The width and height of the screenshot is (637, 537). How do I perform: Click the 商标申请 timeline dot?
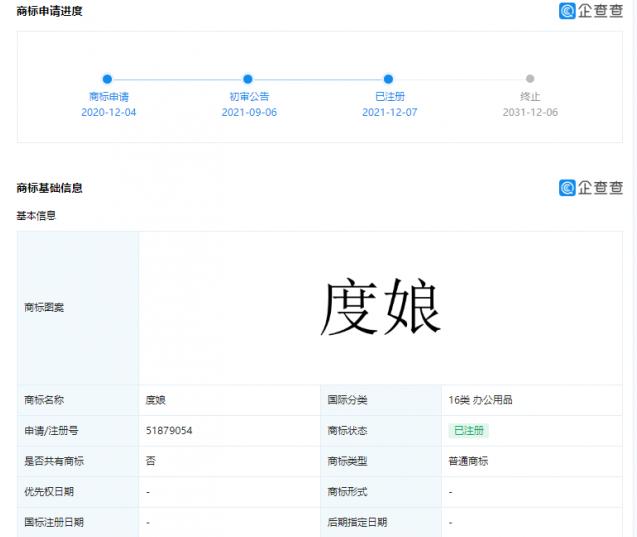[x=107, y=79]
